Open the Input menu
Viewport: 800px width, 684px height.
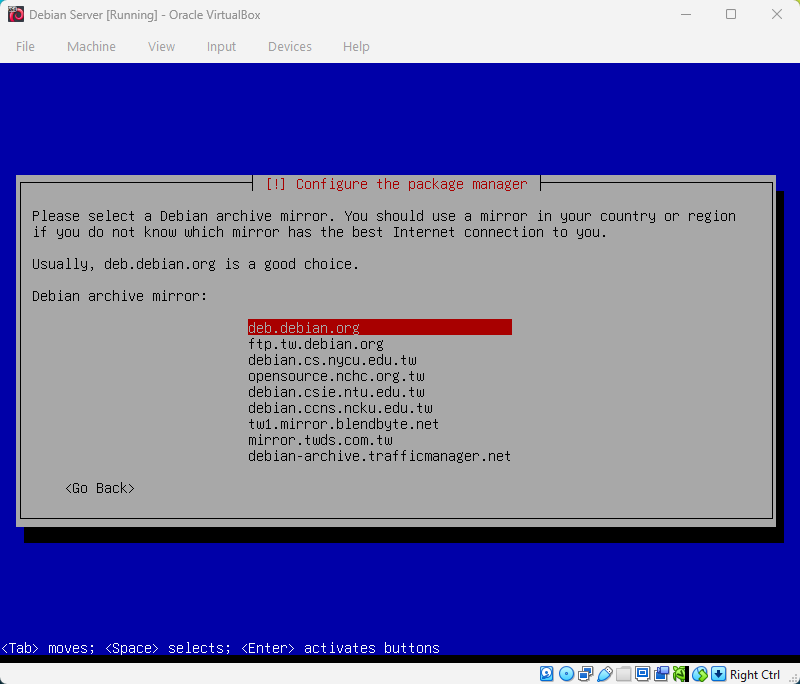(221, 46)
